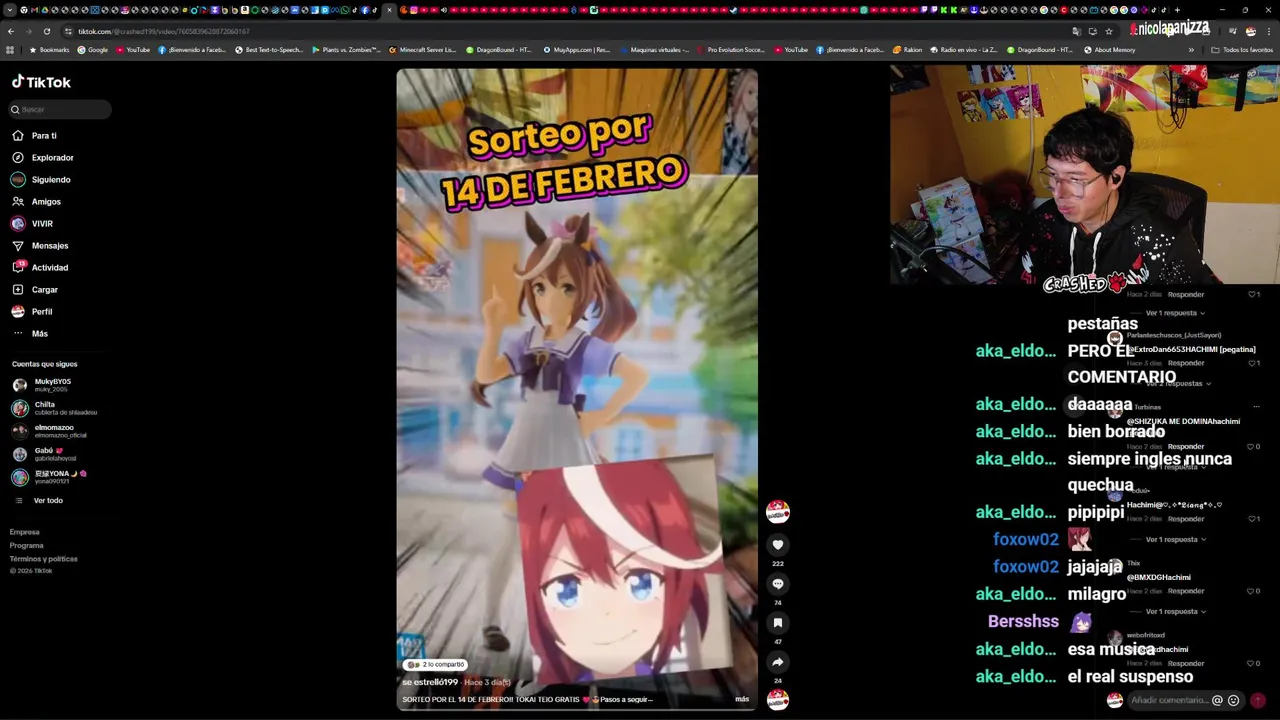1280x720 pixels.
Task: Open the Bookmarks bookmark
Action: [49, 50]
